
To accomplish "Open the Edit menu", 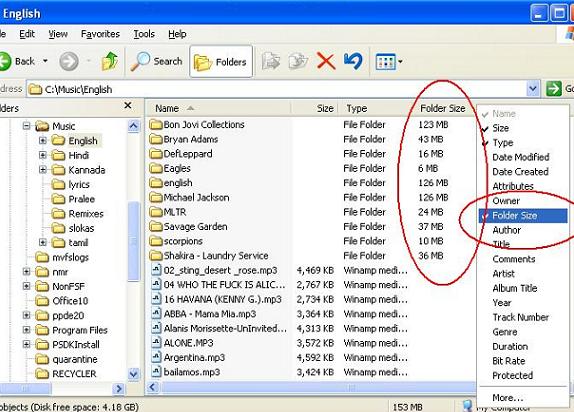I will 27,34.
